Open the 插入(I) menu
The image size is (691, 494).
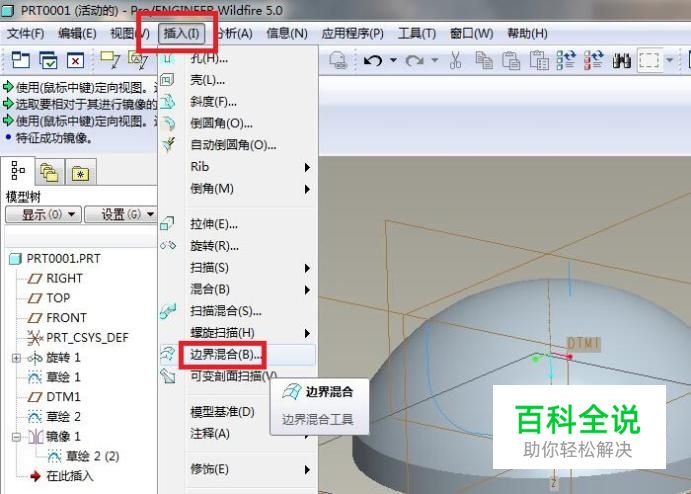click(x=181, y=33)
